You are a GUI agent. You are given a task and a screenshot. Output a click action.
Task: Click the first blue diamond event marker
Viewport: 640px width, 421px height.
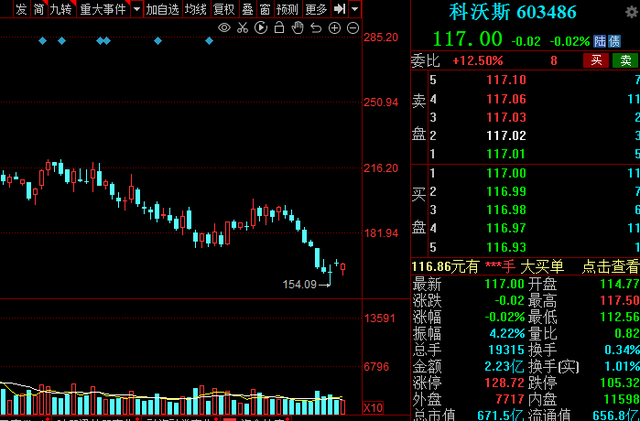click(x=42, y=40)
